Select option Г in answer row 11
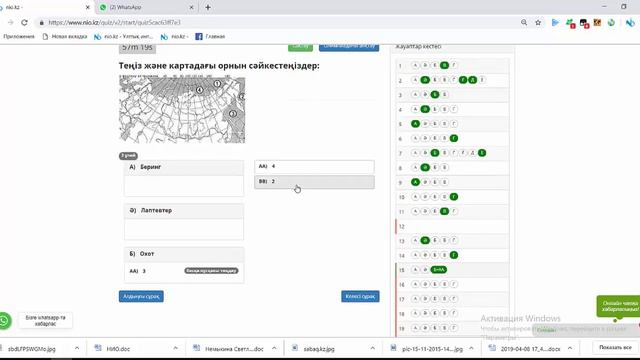 tap(454, 211)
